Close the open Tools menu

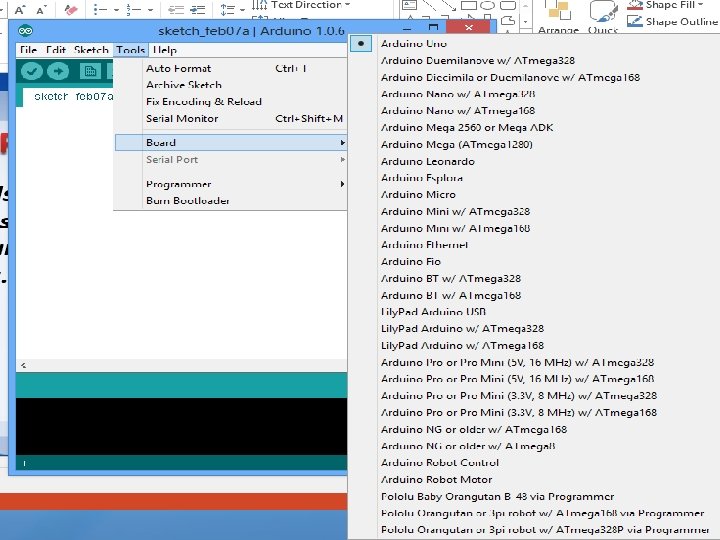(131, 50)
